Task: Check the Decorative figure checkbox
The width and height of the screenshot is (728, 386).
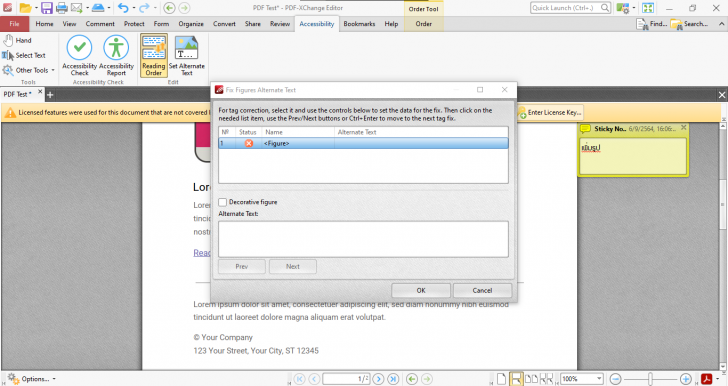Action: (x=222, y=202)
